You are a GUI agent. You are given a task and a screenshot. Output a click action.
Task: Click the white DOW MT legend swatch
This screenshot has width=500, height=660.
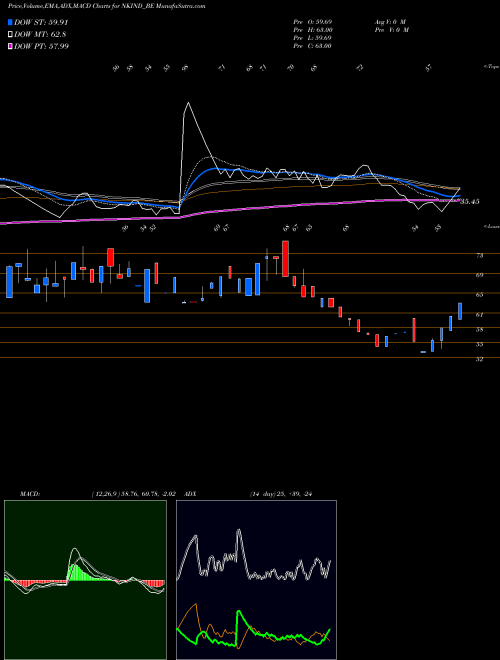[x=11, y=34]
